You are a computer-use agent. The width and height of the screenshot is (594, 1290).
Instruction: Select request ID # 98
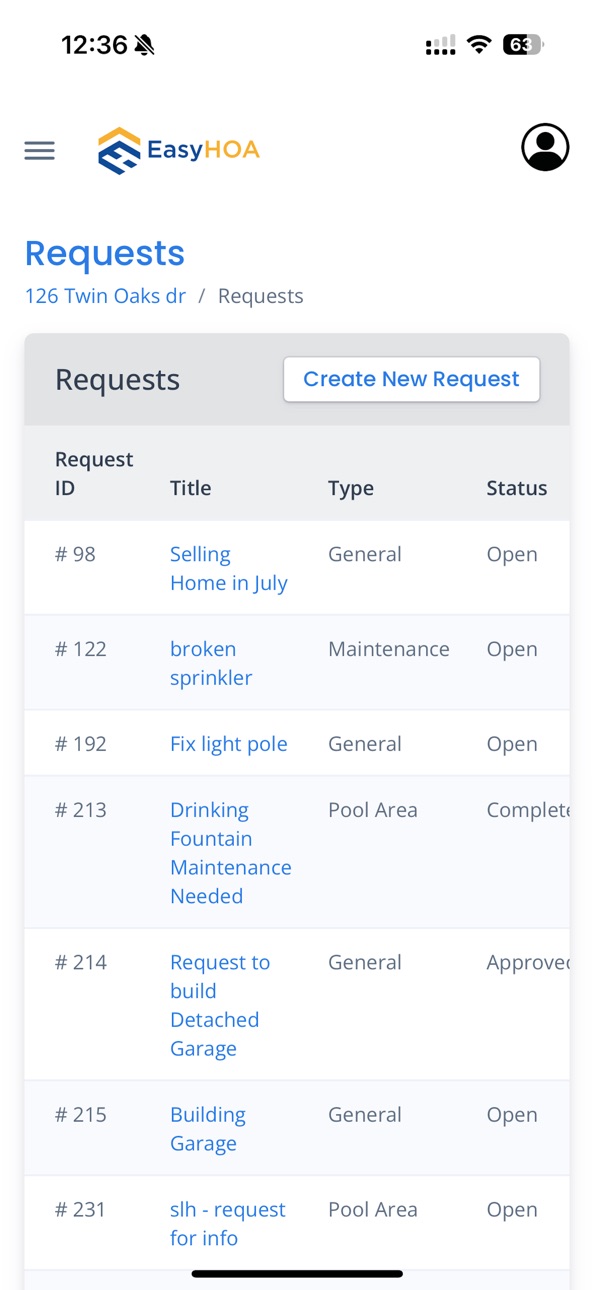tap(75, 554)
